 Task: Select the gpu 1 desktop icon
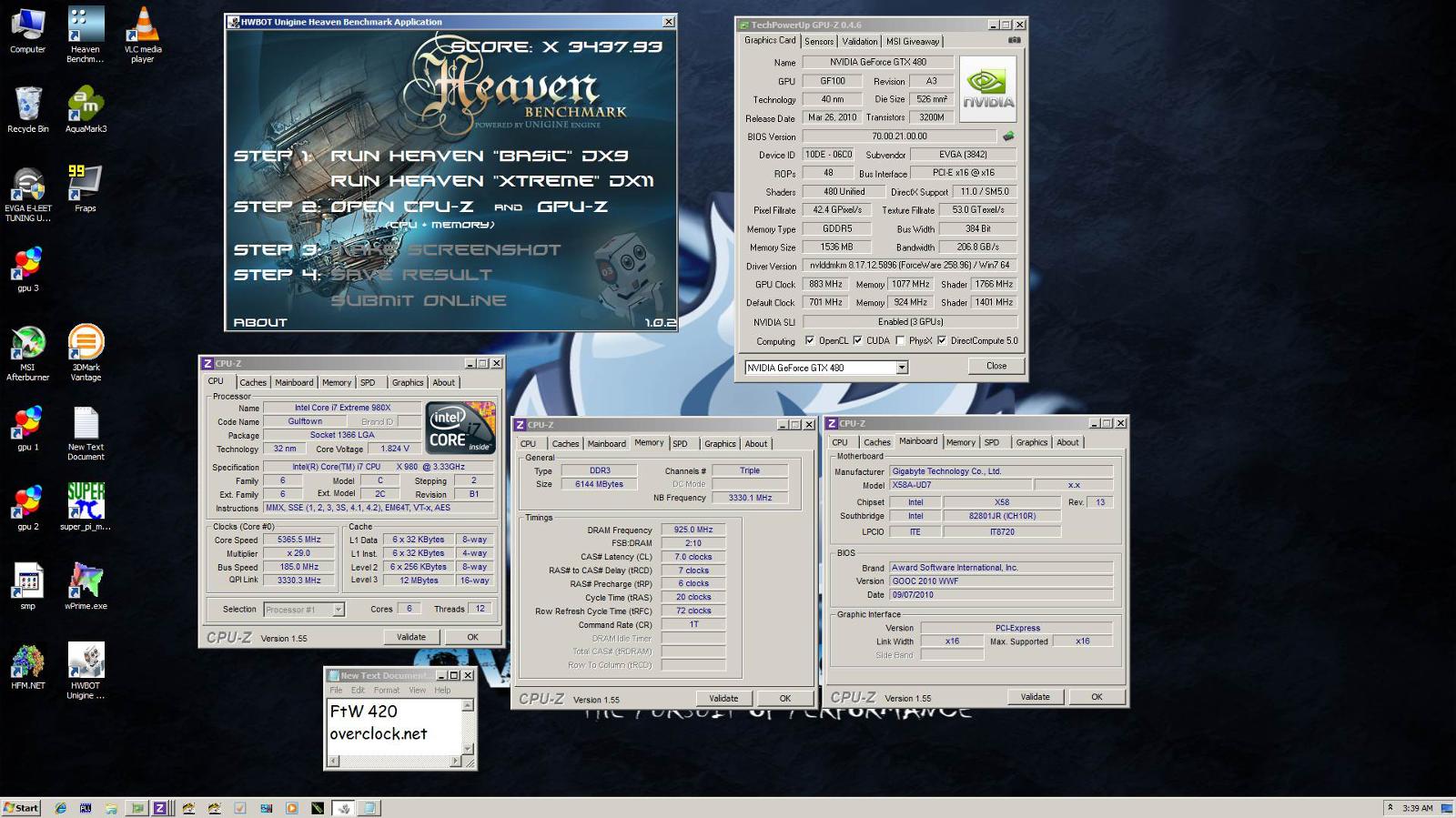(x=27, y=428)
